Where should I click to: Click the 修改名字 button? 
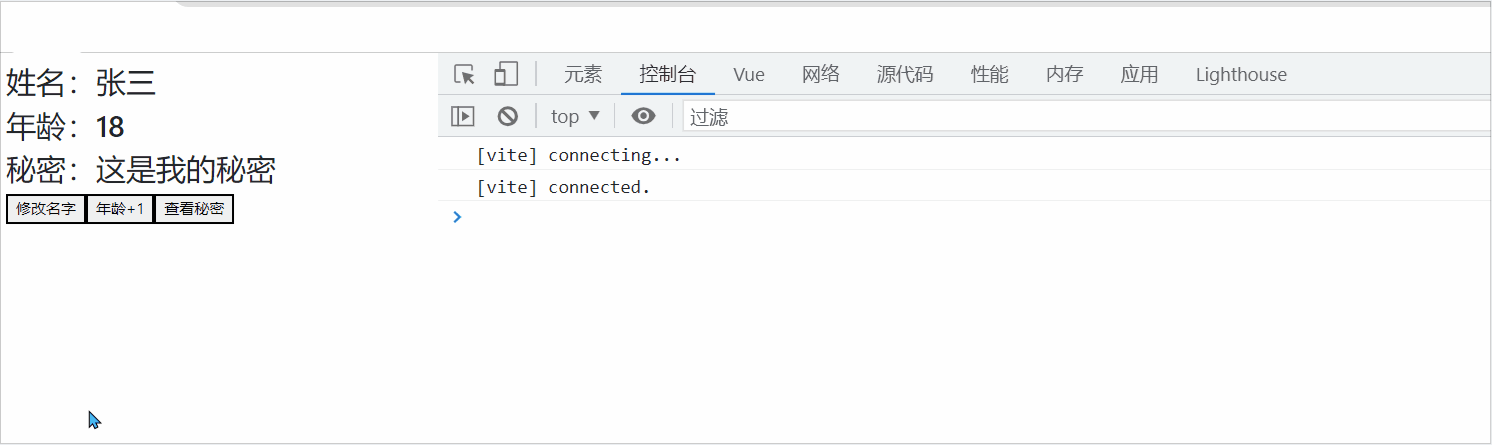coord(46,209)
